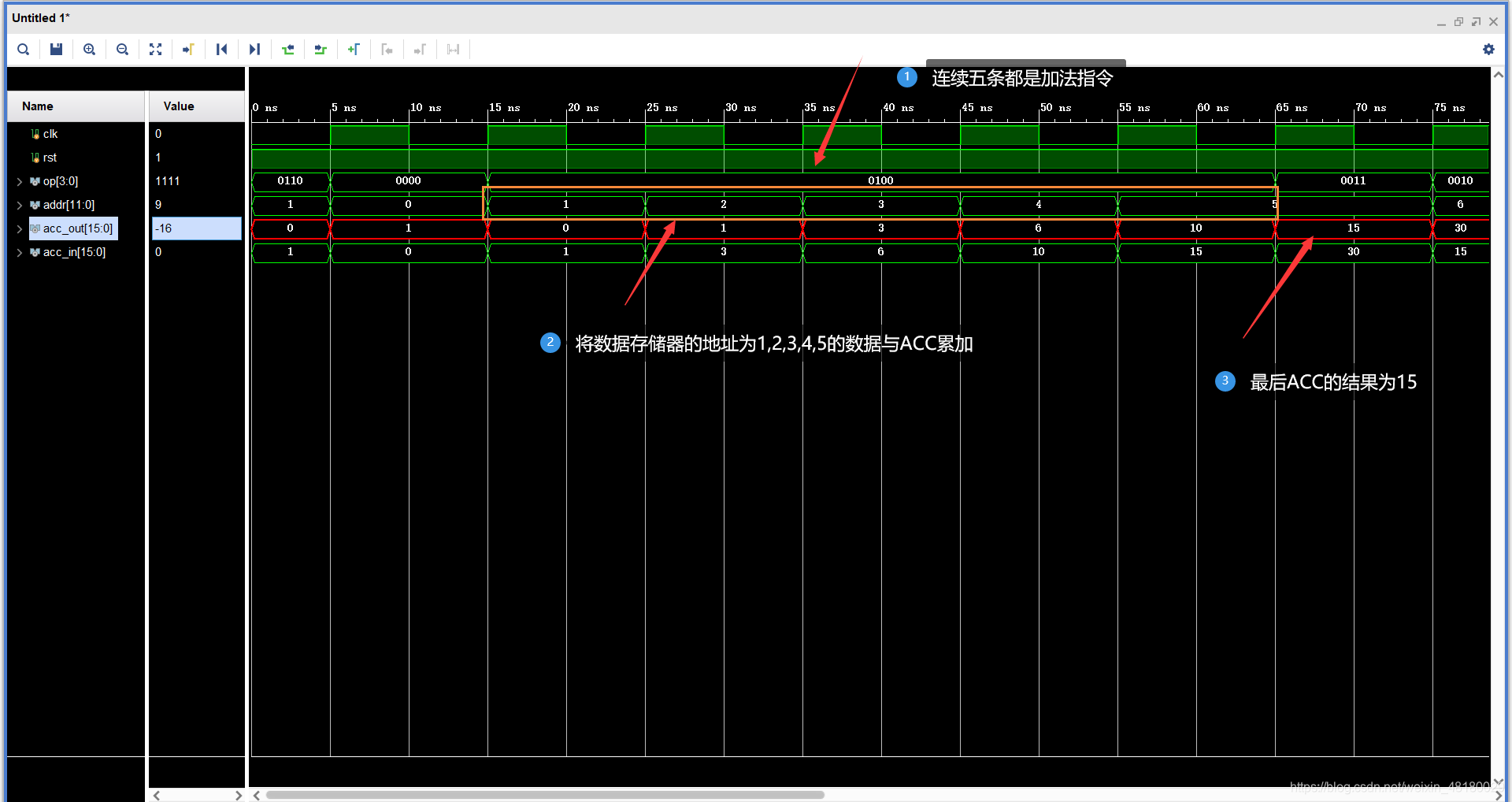Select the addr[11:0] signal name
This screenshot has width=1512, height=802.
(x=69, y=205)
